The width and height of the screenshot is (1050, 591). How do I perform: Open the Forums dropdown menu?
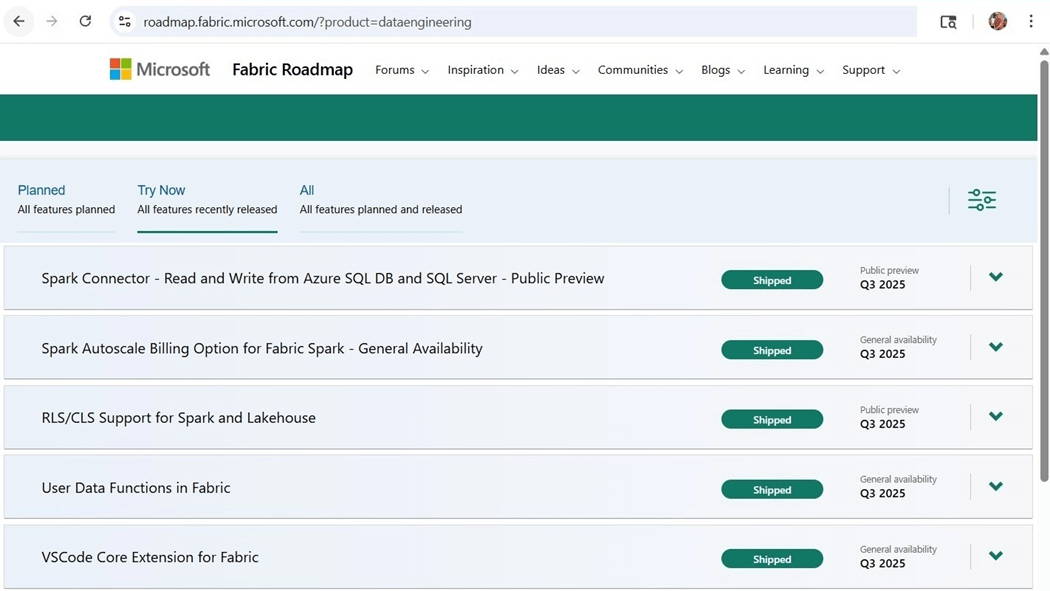tap(402, 70)
